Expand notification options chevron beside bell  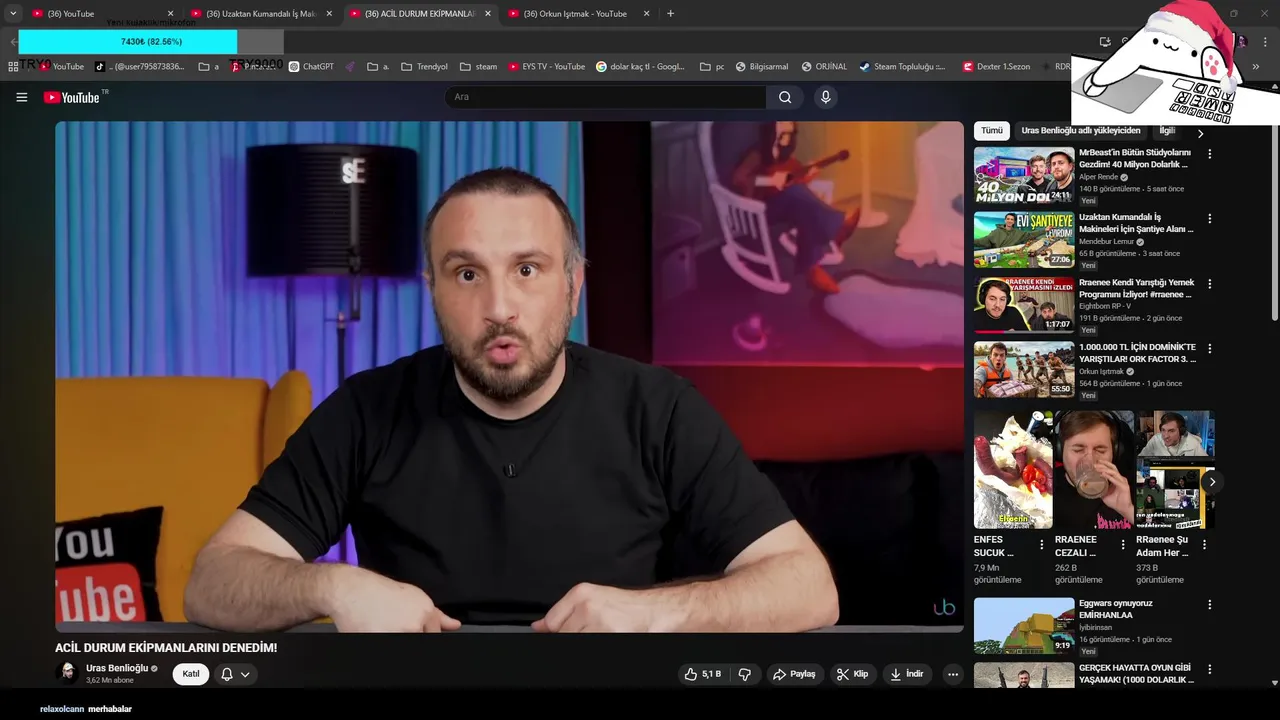tap(245, 674)
